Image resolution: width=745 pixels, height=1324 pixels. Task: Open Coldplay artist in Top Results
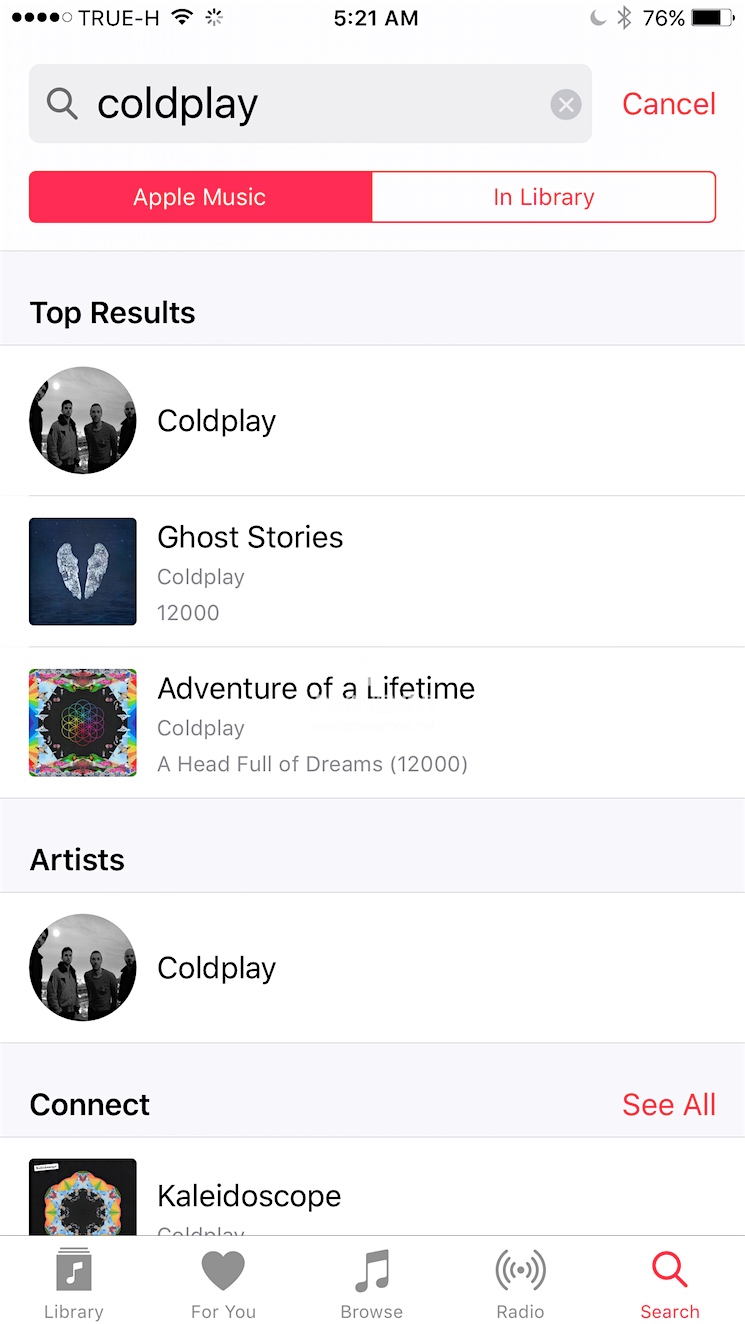tap(216, 421)
